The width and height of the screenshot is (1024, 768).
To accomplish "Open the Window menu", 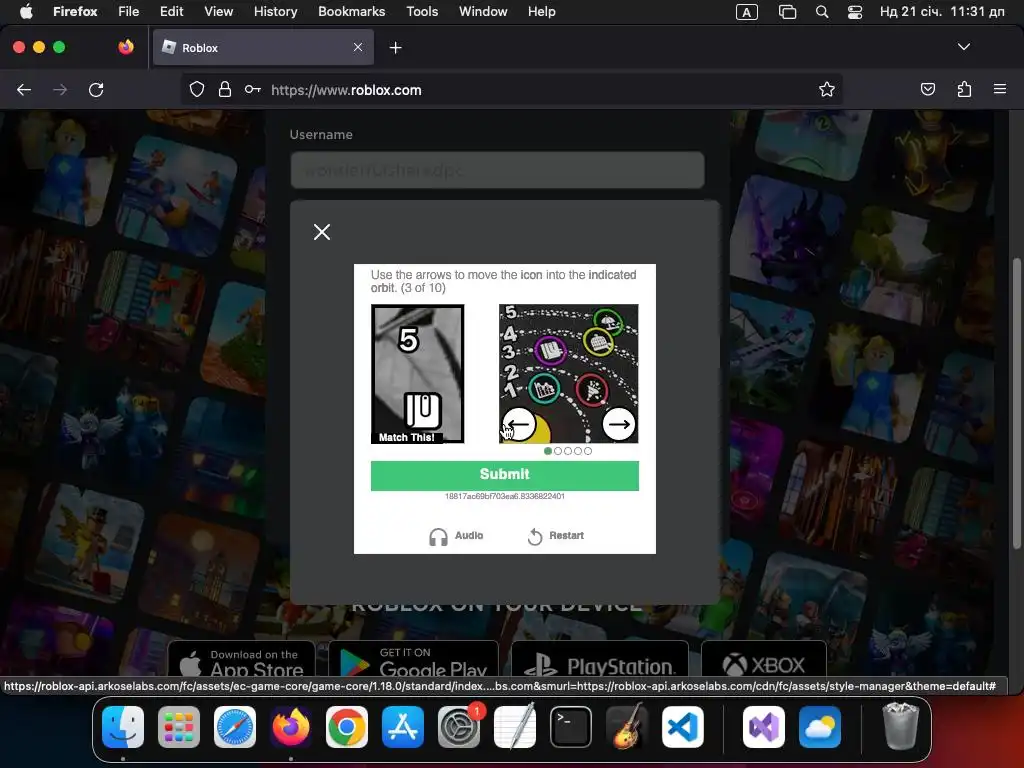I will click(483, 12).
